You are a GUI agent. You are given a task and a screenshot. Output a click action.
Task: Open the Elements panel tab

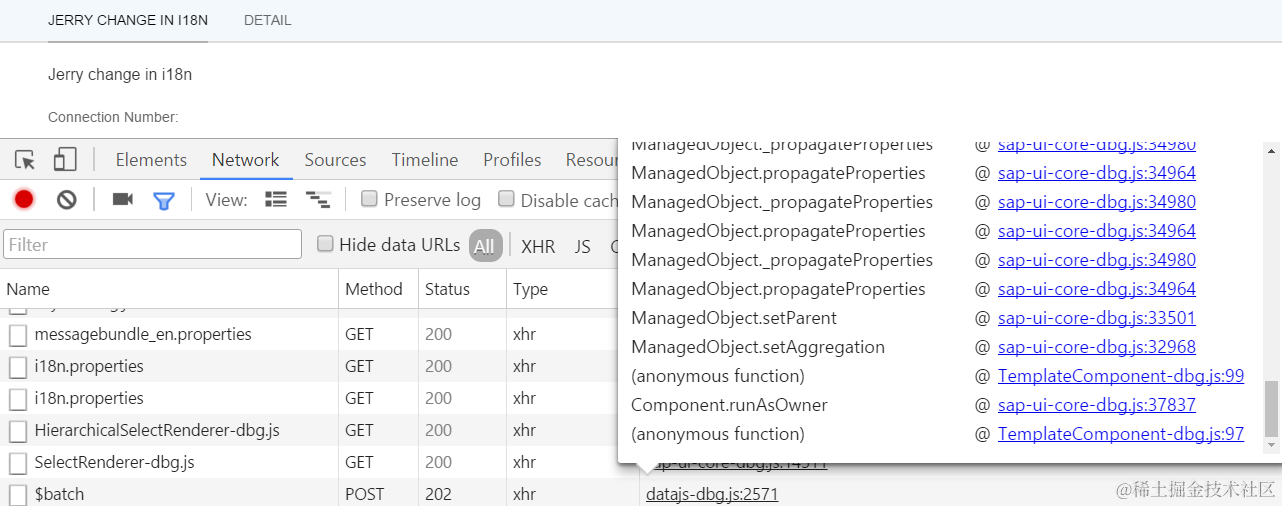151,160
